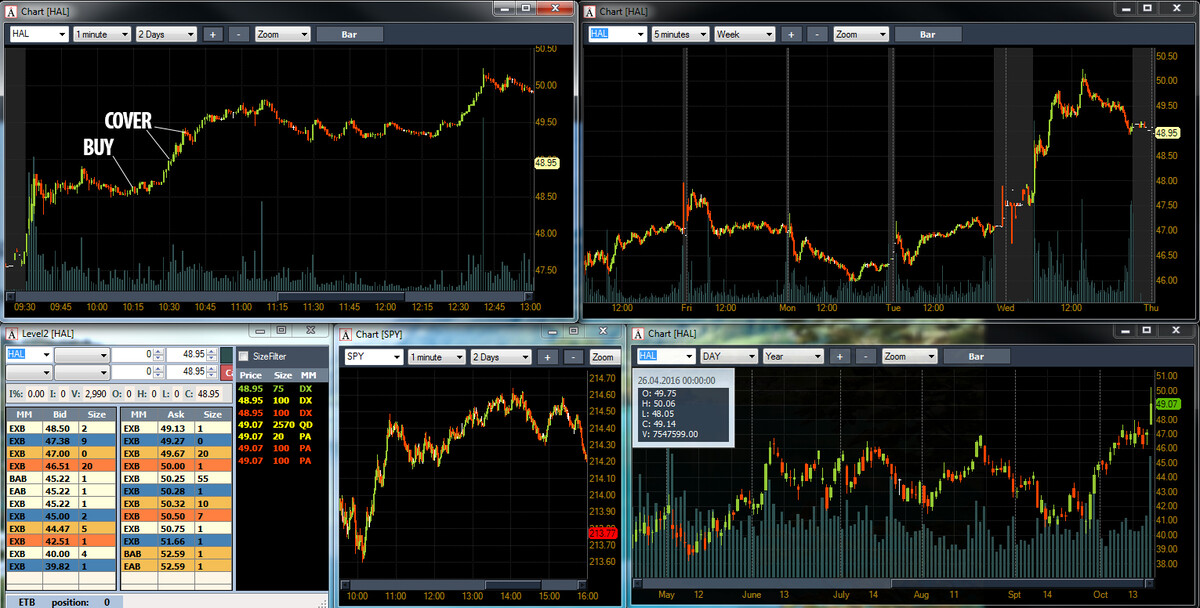
Task: Select the ask row at 50.50
Action: point(175,516)
